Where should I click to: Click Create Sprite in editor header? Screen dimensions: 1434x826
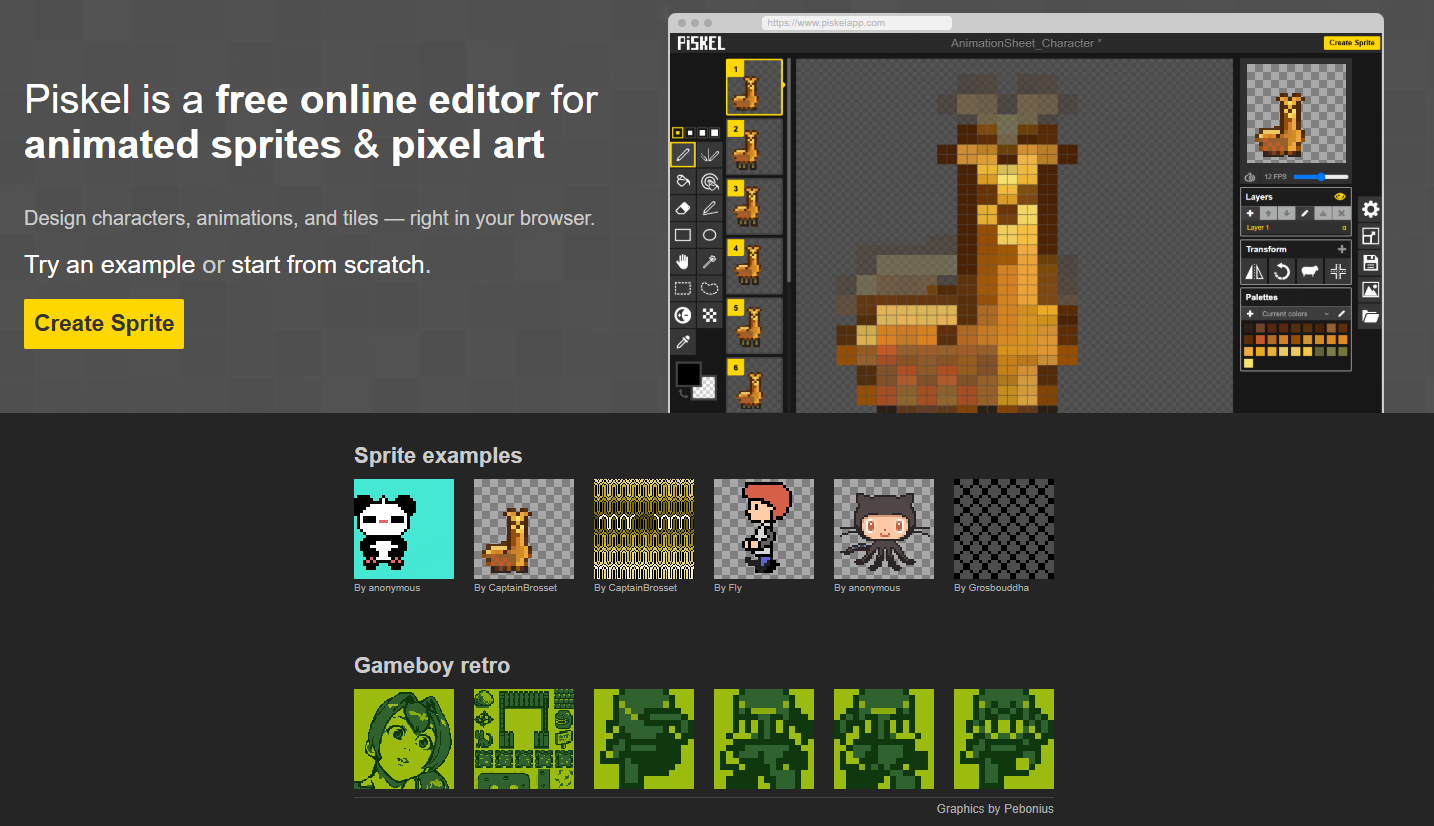pos(1353,43)
